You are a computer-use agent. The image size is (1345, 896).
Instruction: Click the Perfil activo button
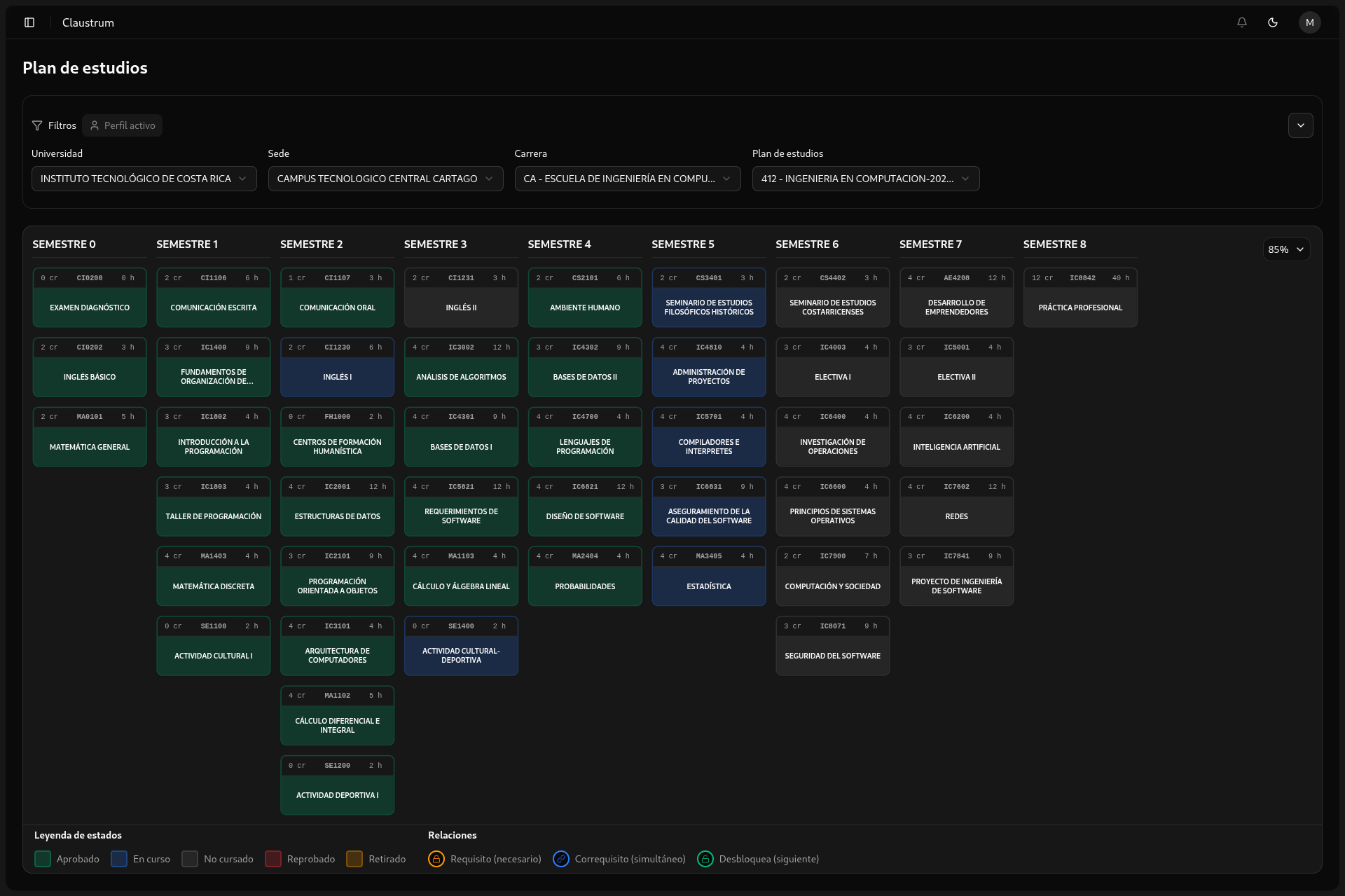(x=122, y=125)
